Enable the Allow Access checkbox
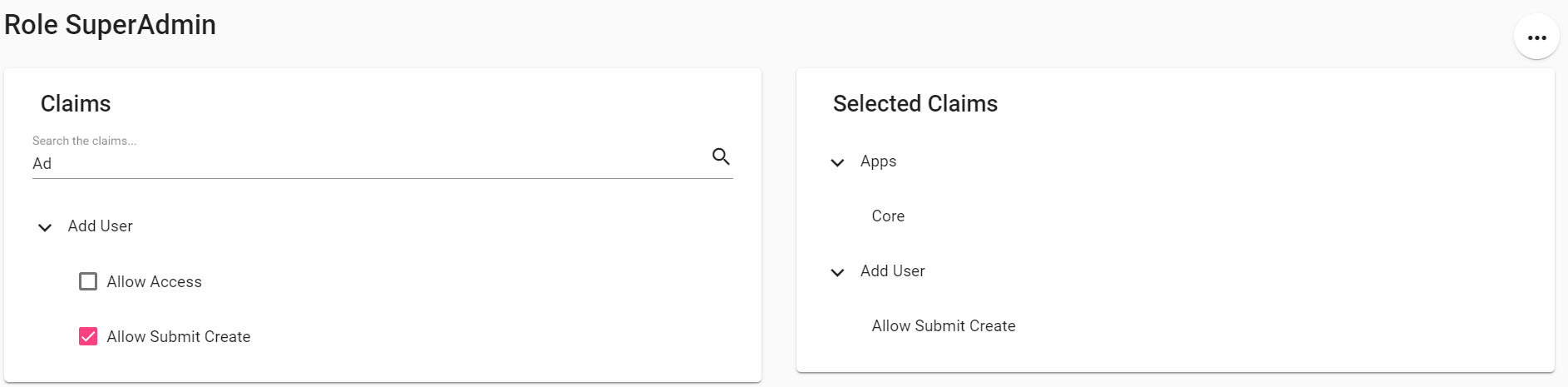 tap(88, 281)
